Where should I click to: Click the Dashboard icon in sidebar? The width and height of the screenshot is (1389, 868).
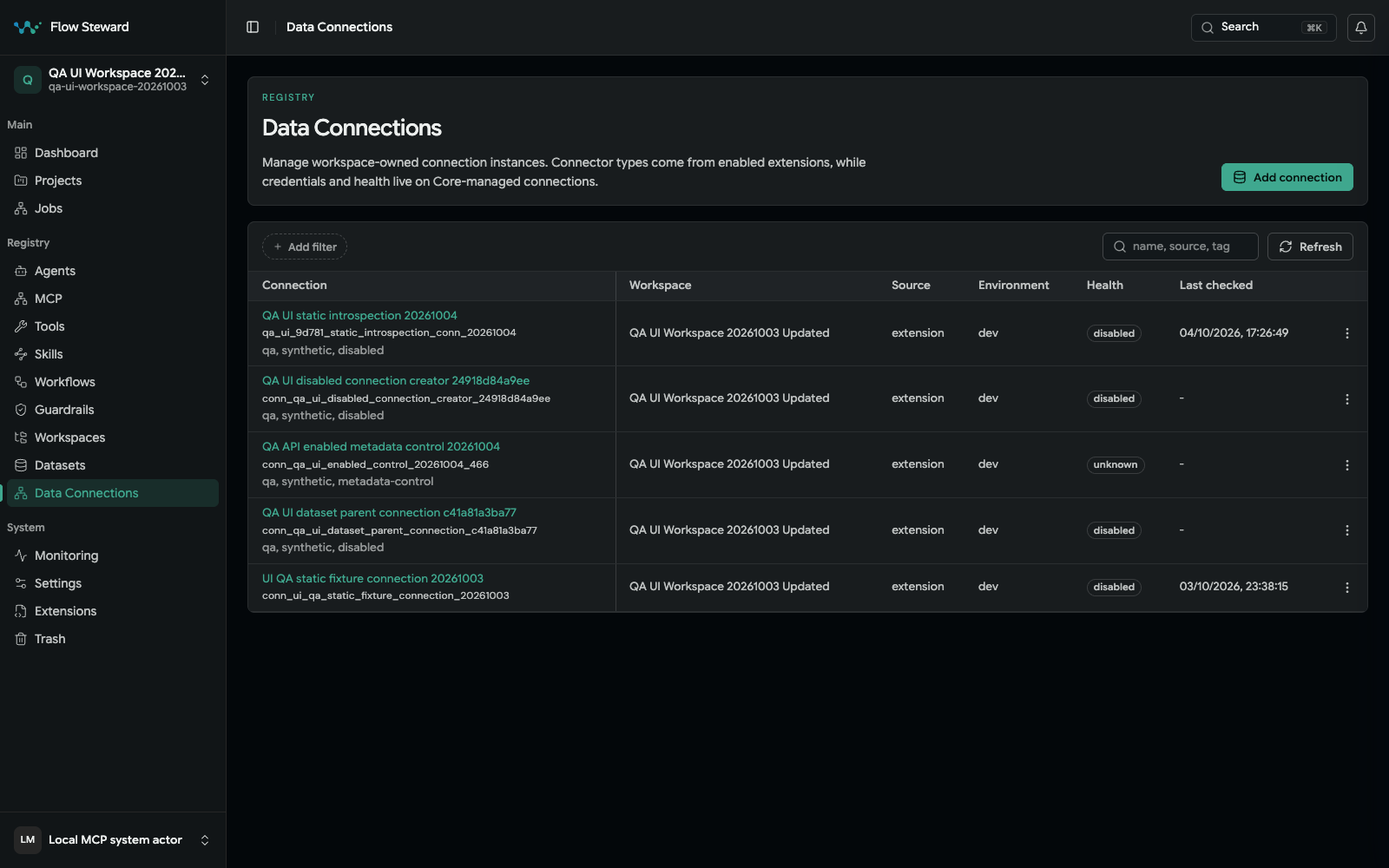tap(21, 153)
